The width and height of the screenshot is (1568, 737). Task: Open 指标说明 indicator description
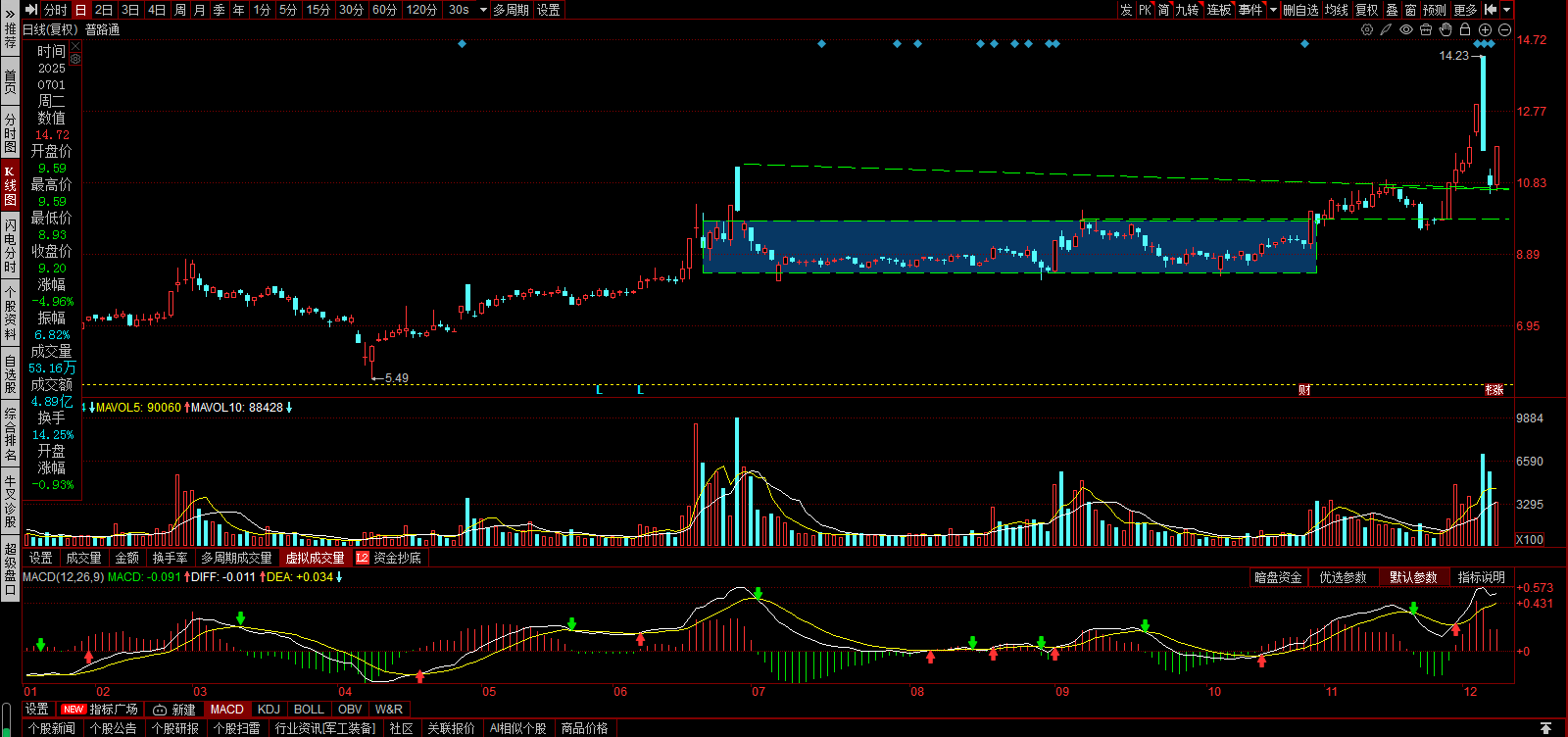[x=1481, y=577]
